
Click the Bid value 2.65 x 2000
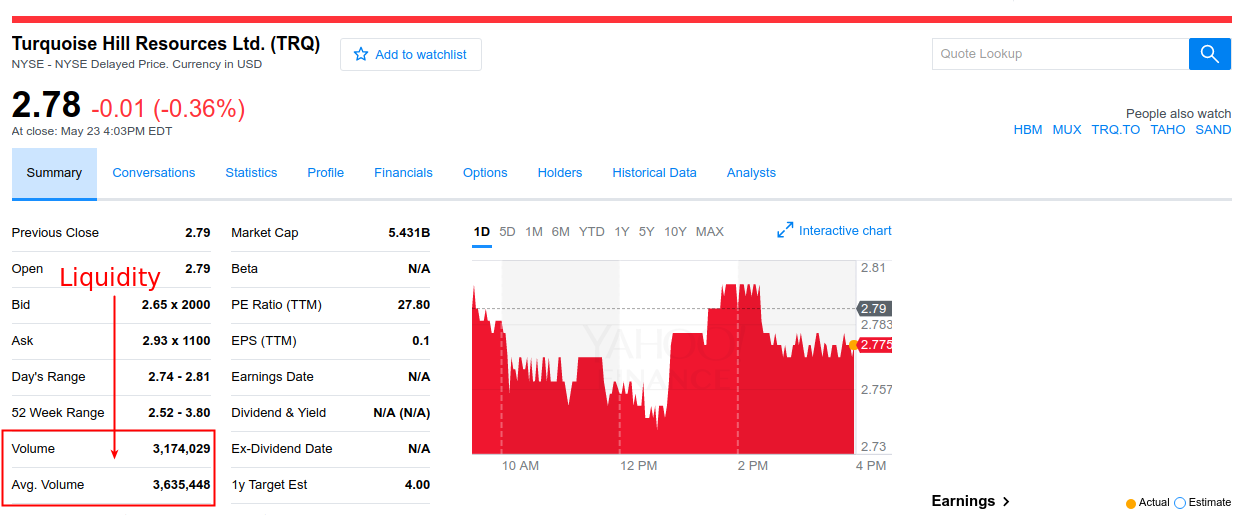[x=176, y=305]
